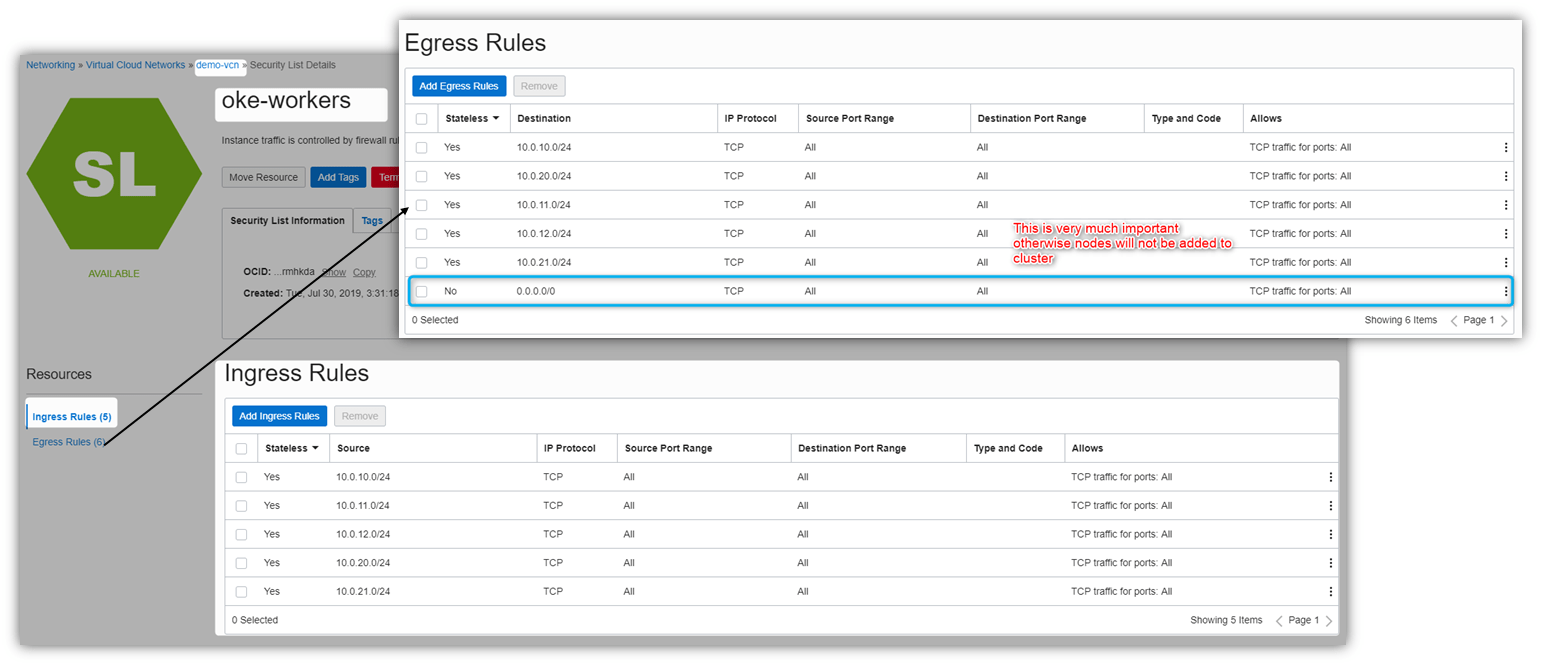Viewport: 1542px width, 665px height.
Task: Click Remove button in Egress Rules
Action: point(540,86)
